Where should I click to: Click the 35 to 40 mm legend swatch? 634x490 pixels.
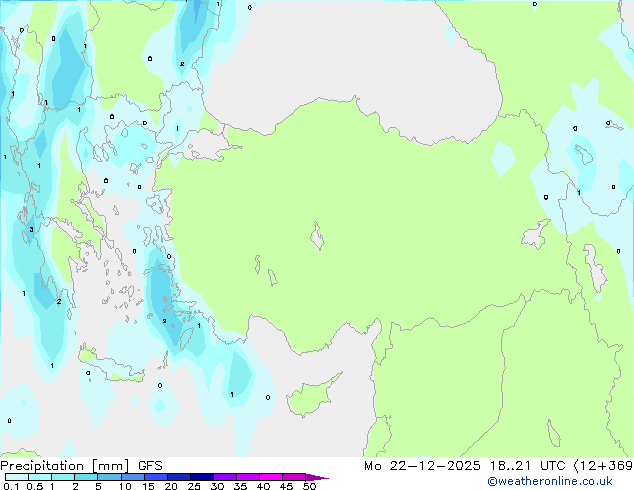pyautogui.click(x=248, y=477)
